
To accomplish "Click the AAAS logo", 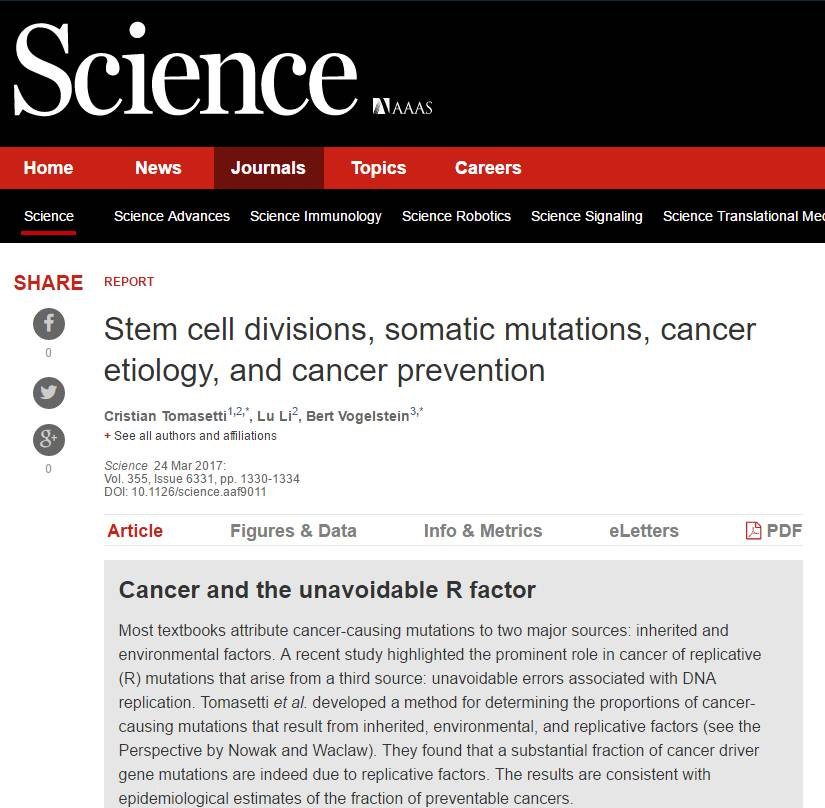I will (x=402, y=107).
